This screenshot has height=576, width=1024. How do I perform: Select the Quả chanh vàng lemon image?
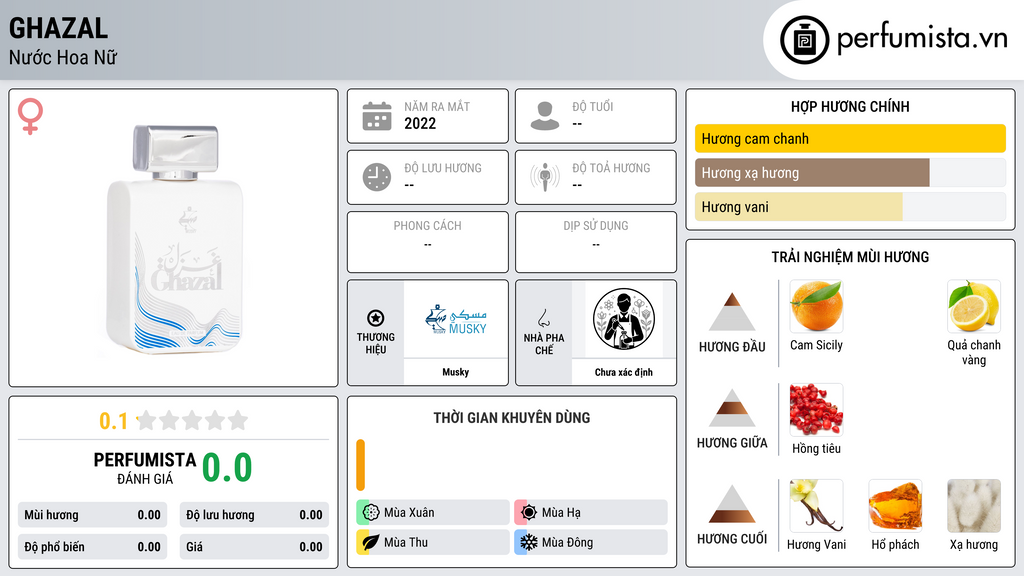pos(974,306)
